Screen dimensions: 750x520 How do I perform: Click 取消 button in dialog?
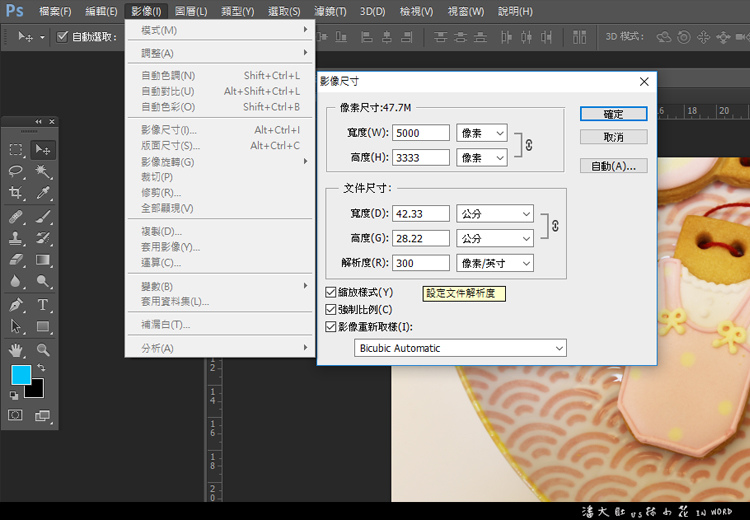[x=614, y=137]
